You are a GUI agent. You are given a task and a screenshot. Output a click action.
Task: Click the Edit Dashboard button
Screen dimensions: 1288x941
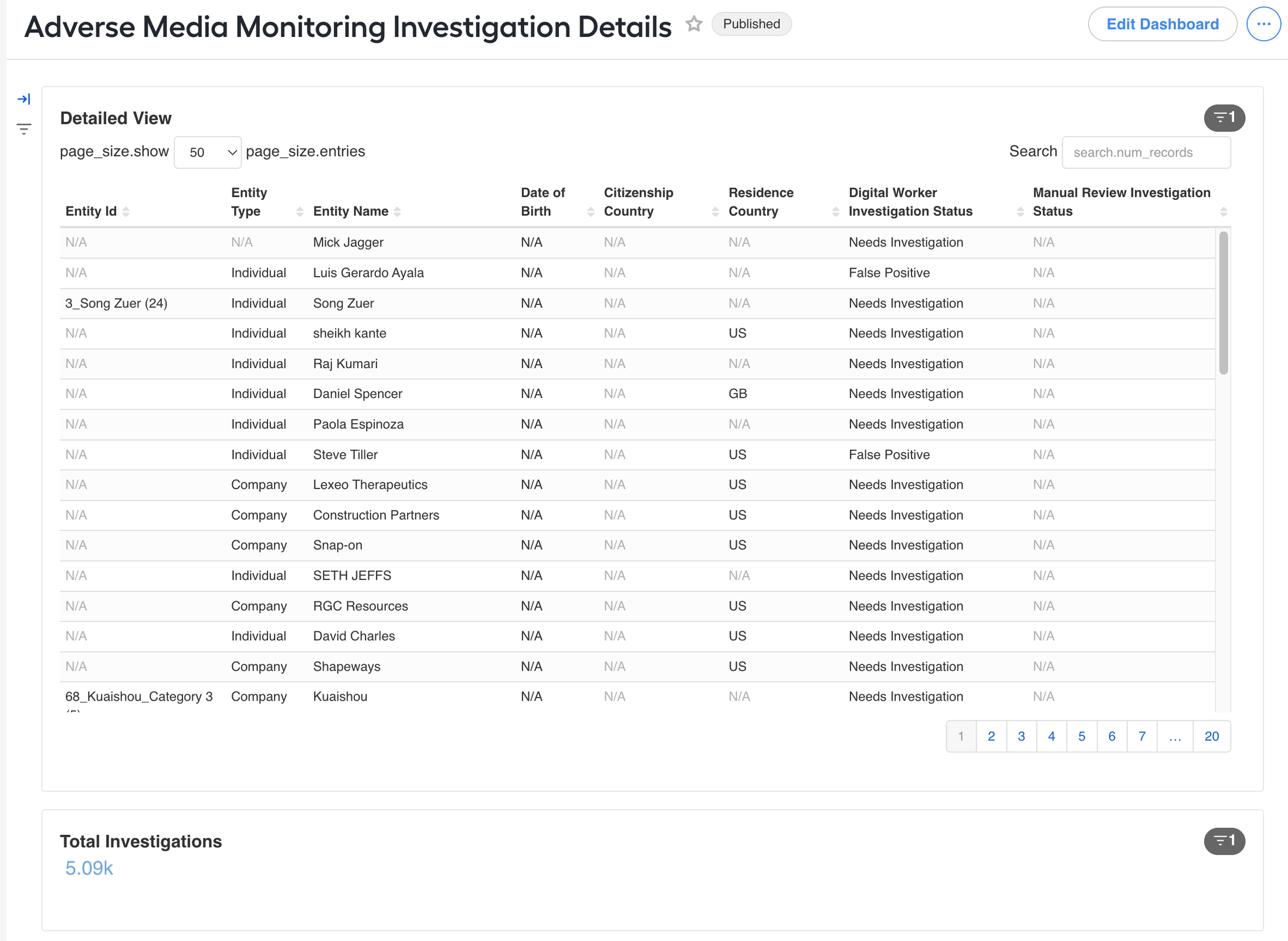(1162, 24)
